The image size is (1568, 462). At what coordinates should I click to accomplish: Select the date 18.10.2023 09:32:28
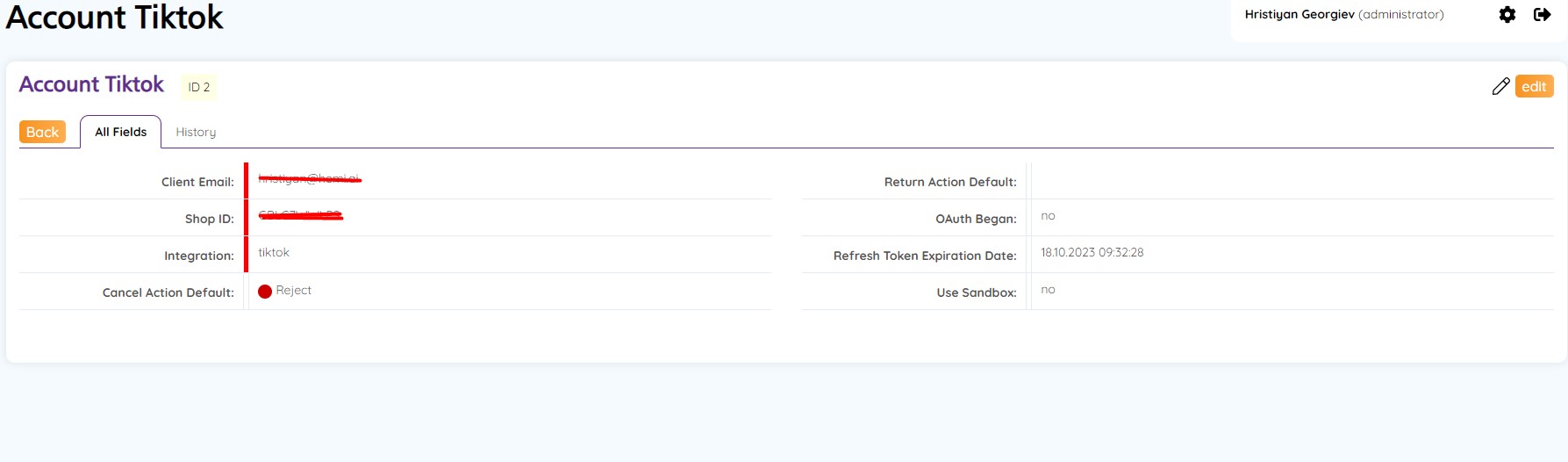tap(1092, 252)
